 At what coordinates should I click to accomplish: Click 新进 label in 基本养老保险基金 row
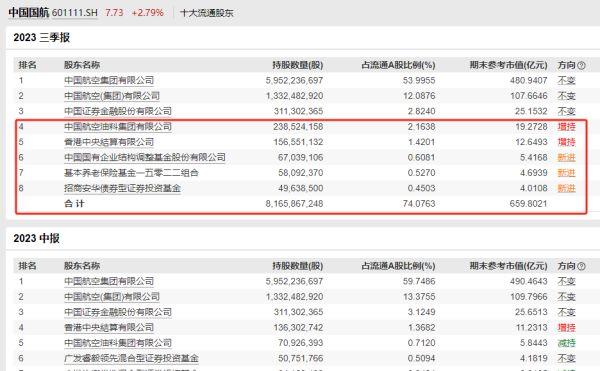(x=566, y=173)
